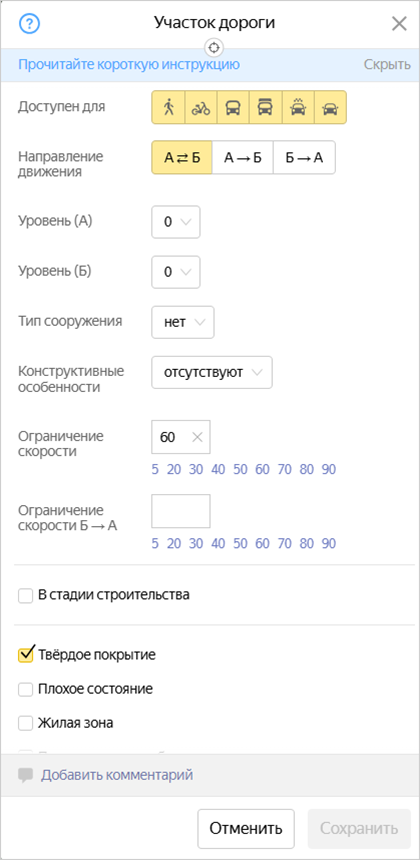Click the 'Ограничение скорости Б → А' input field
420x860 pixels.
181,511
